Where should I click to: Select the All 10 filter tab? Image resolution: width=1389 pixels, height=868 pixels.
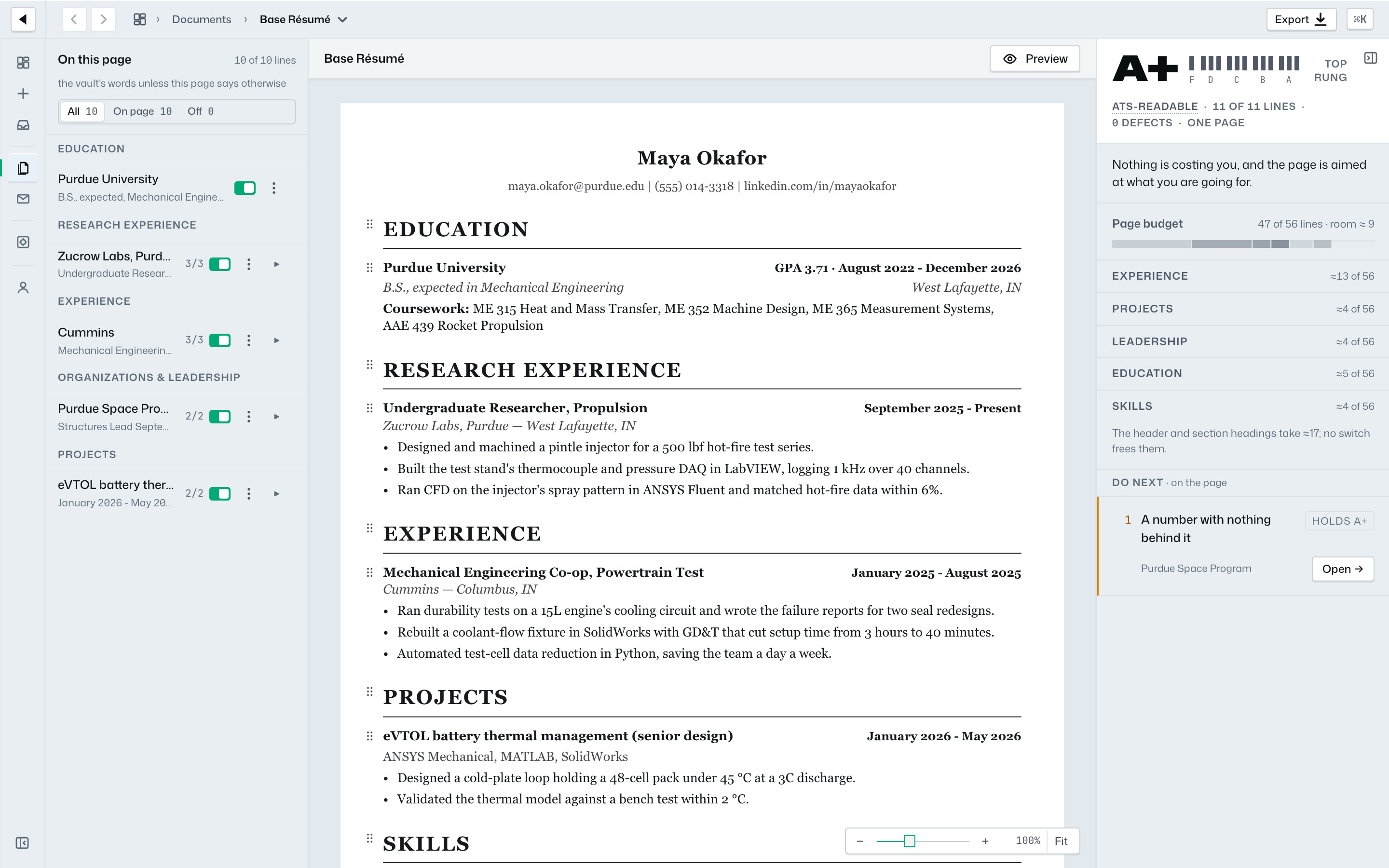click(82, 111)
